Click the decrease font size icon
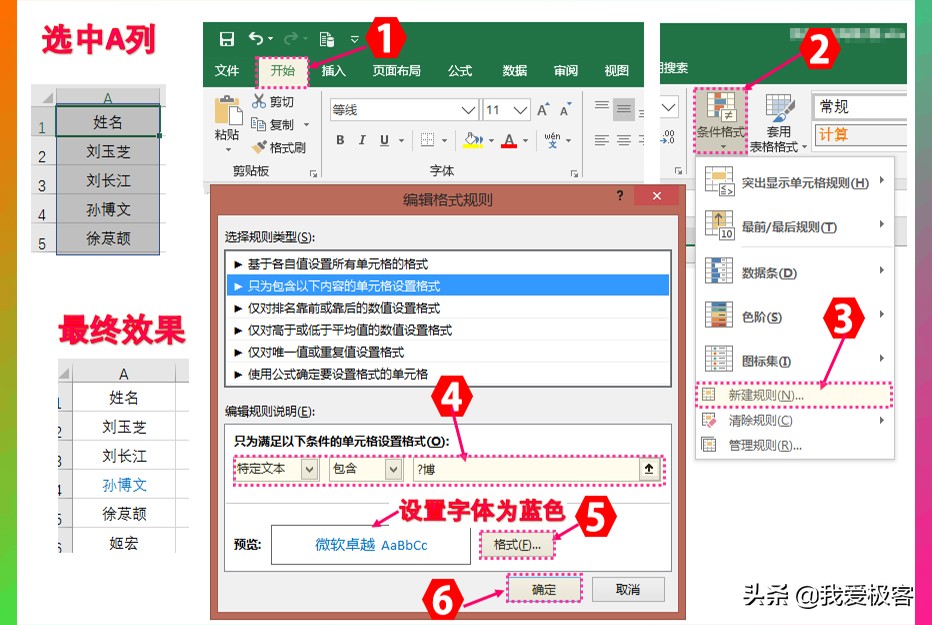Viewport: 932px width, 625px height. tap(565, 110)
